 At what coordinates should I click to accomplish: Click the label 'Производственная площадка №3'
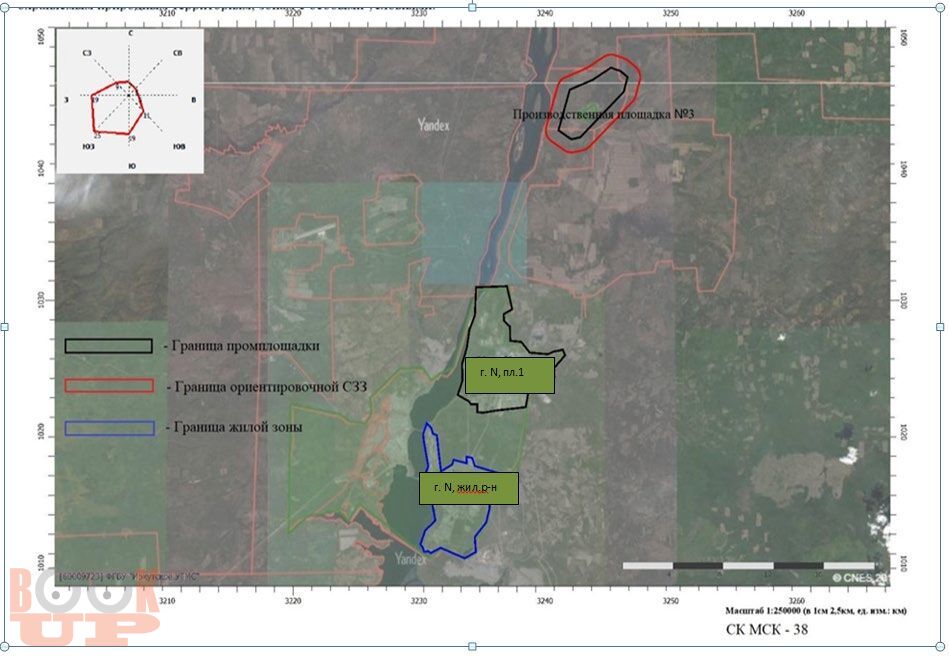pos(603,114)
